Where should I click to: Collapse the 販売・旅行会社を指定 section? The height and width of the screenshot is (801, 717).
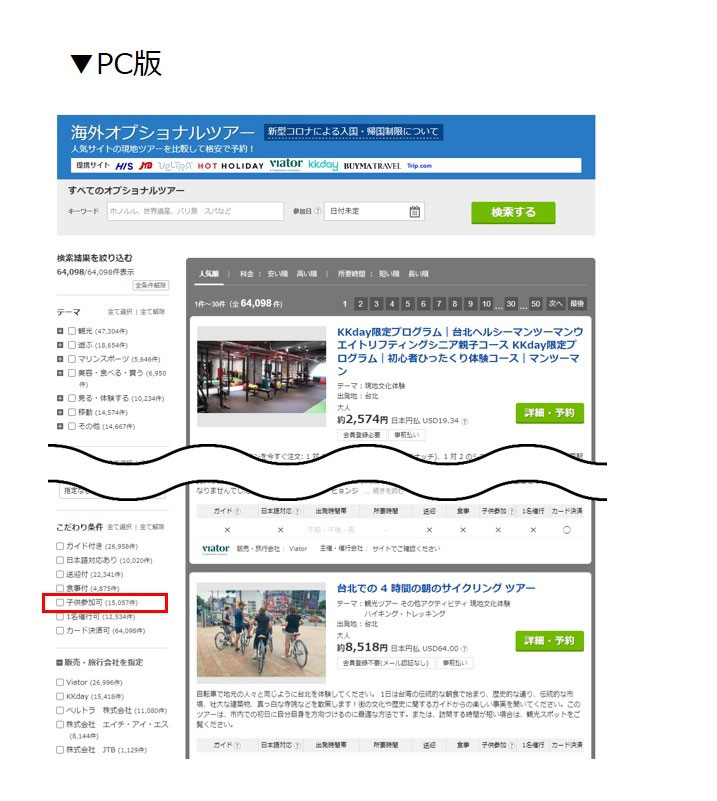point(60,662)
